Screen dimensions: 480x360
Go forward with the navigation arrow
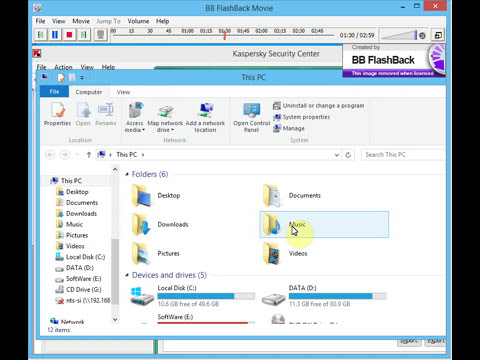[65, 155]
